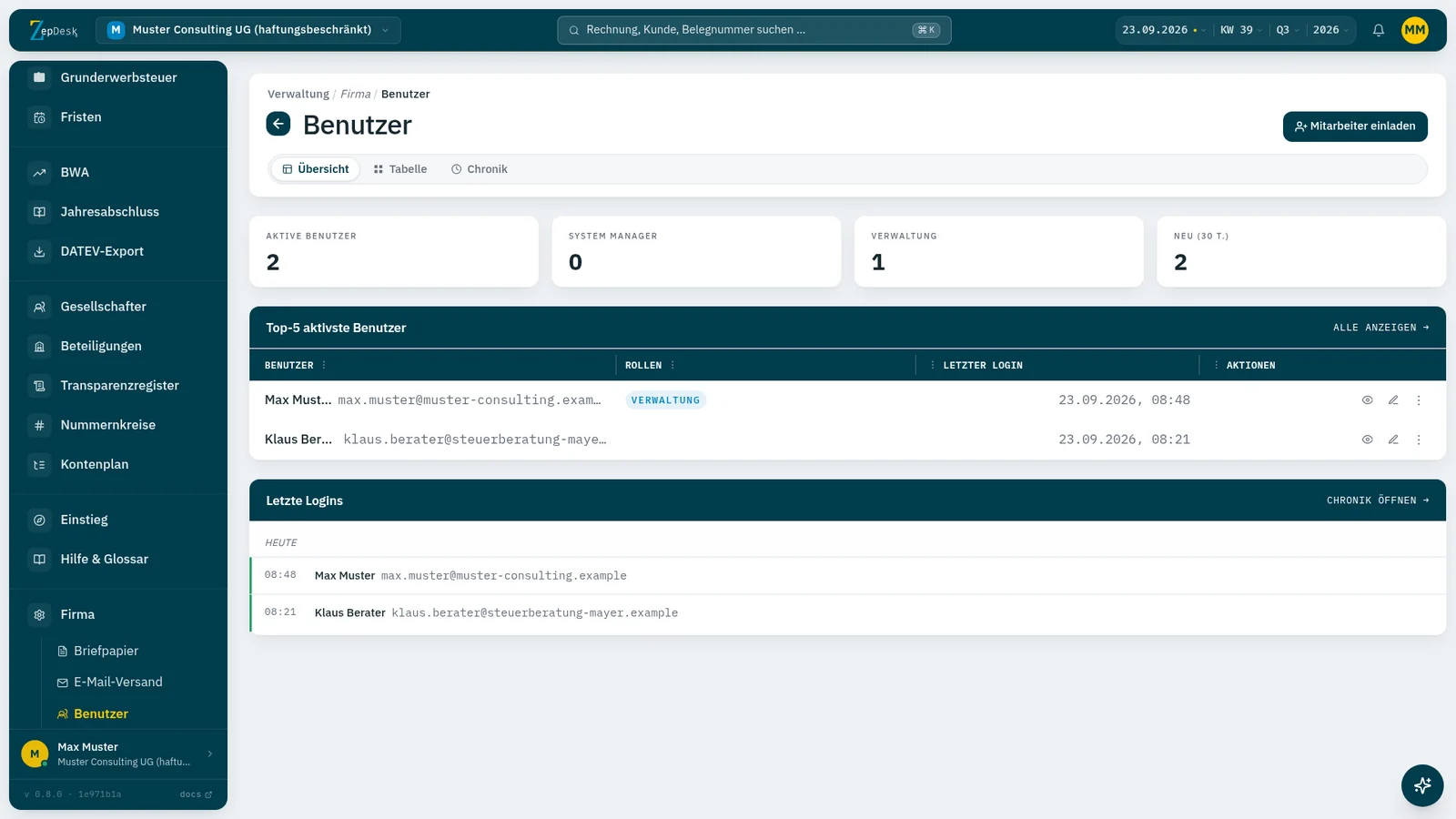Open Hilfe & Glossar in sidebar
Image resolution: width=1456 pixels, height=819 pixels.
click(118, 560)
